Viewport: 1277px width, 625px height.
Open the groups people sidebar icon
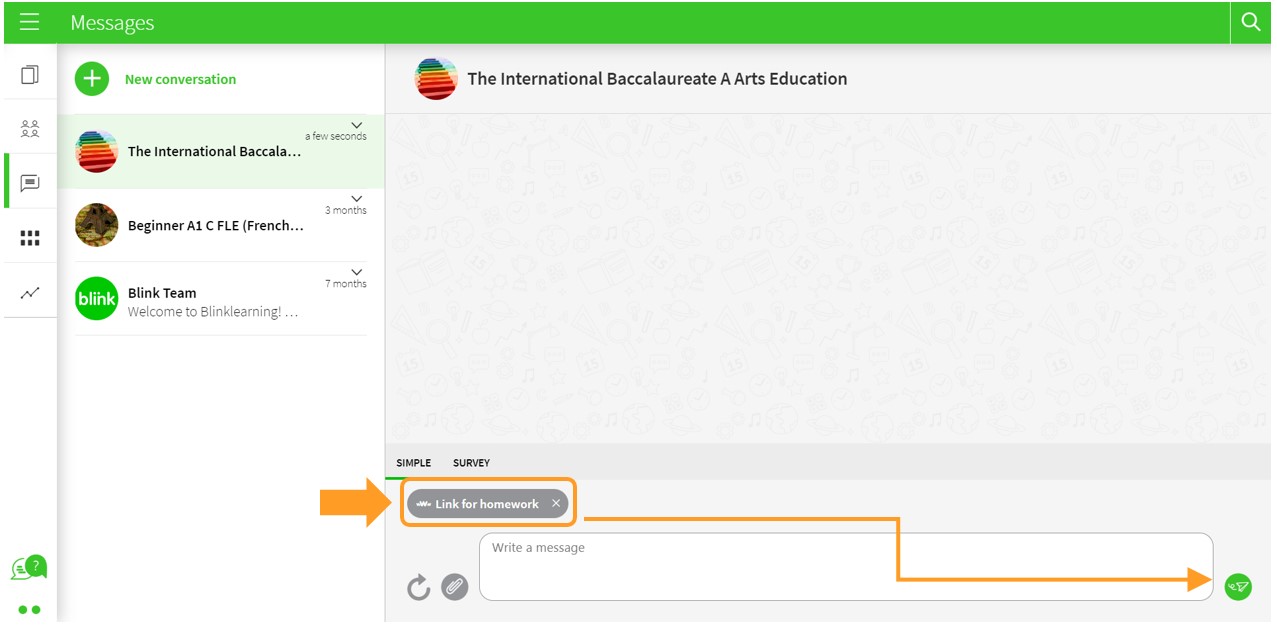[30, 128]
